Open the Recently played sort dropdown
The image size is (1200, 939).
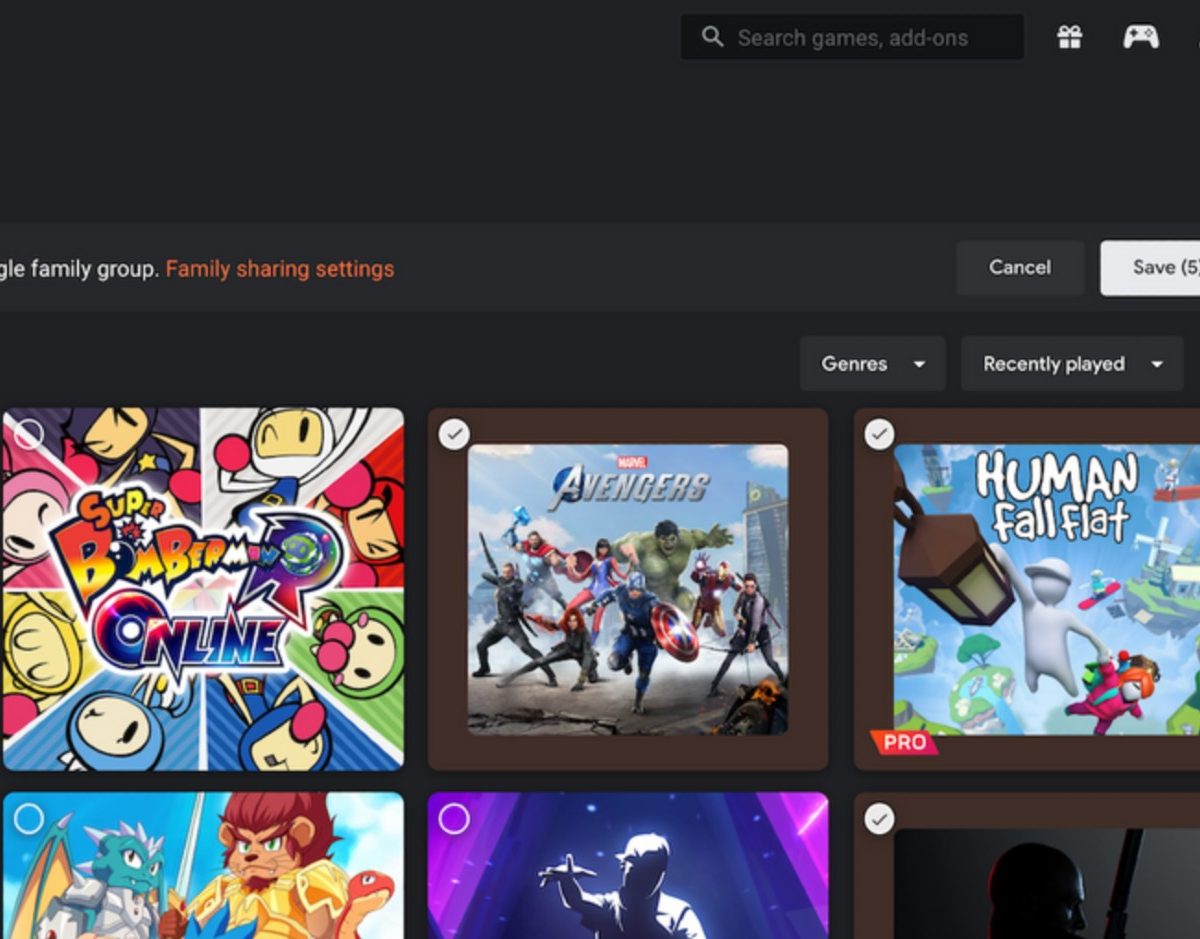[1072, 364]
